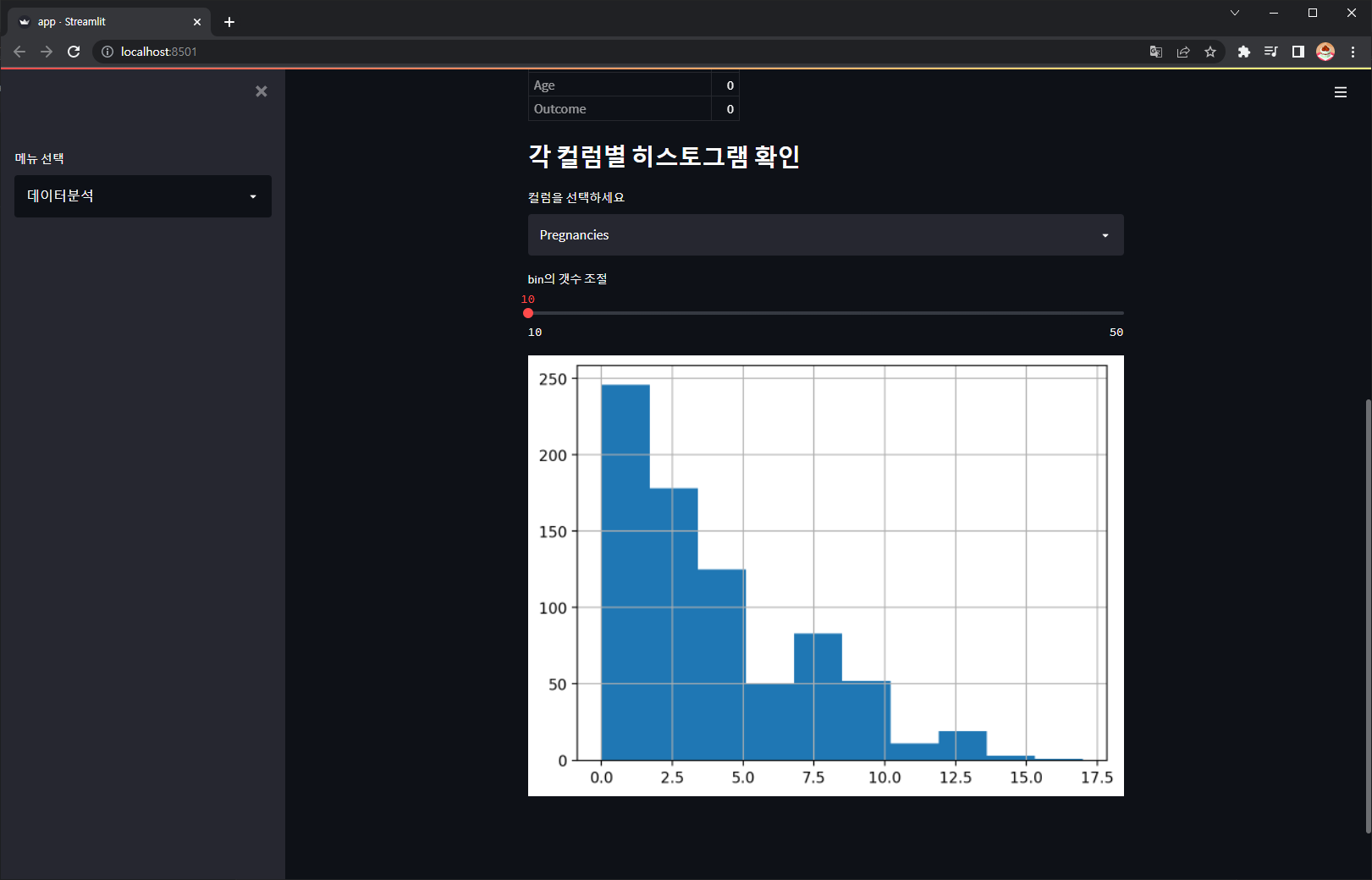
Task: Click the Outcome row in table
Action: (634, 109)
